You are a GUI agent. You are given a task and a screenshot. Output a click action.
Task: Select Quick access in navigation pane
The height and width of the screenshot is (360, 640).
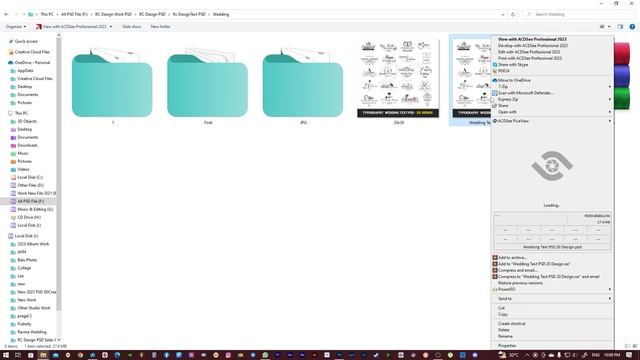[26, 41]
